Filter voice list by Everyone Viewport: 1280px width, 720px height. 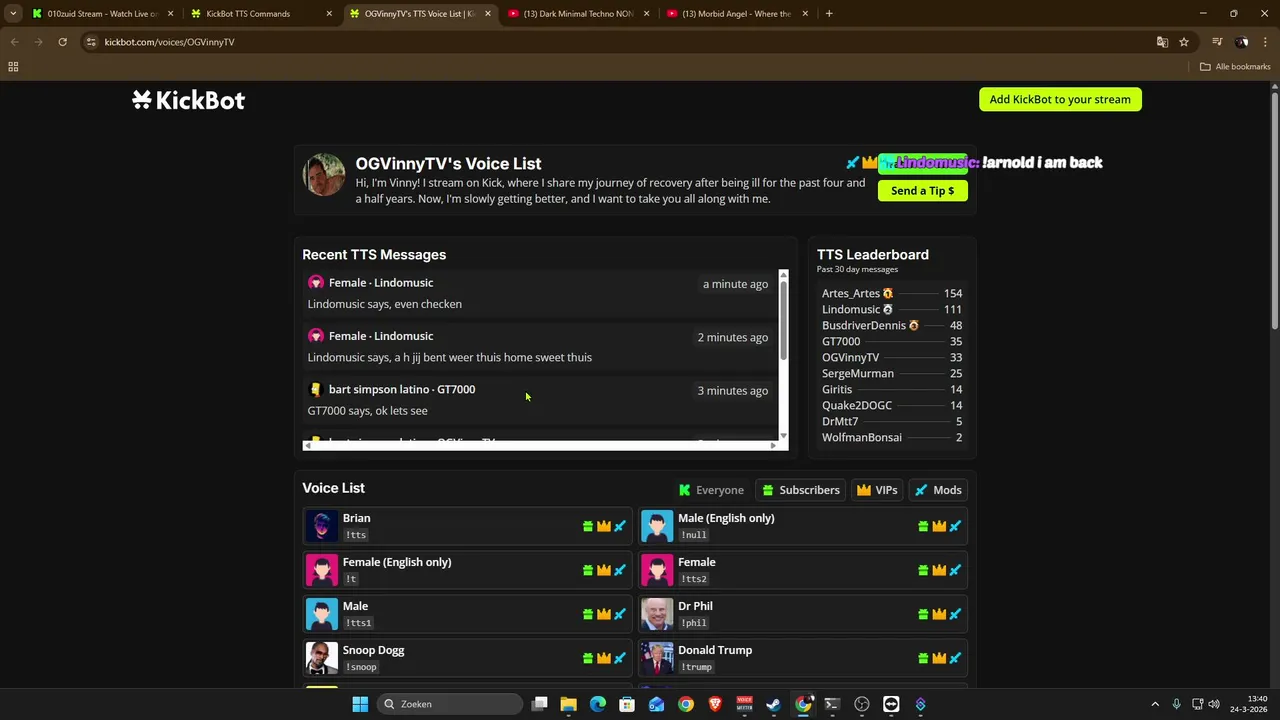point(711,490)
